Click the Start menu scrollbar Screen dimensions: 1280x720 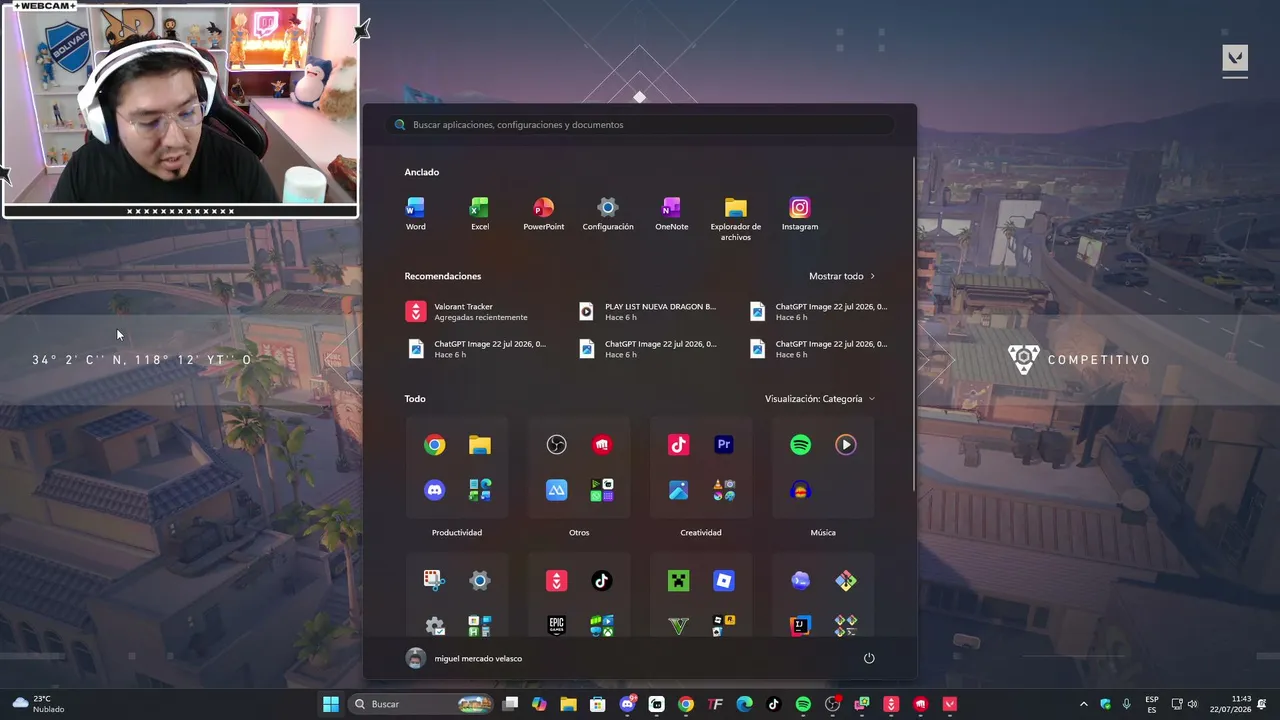pyautogui.click(x=913, y=322)
